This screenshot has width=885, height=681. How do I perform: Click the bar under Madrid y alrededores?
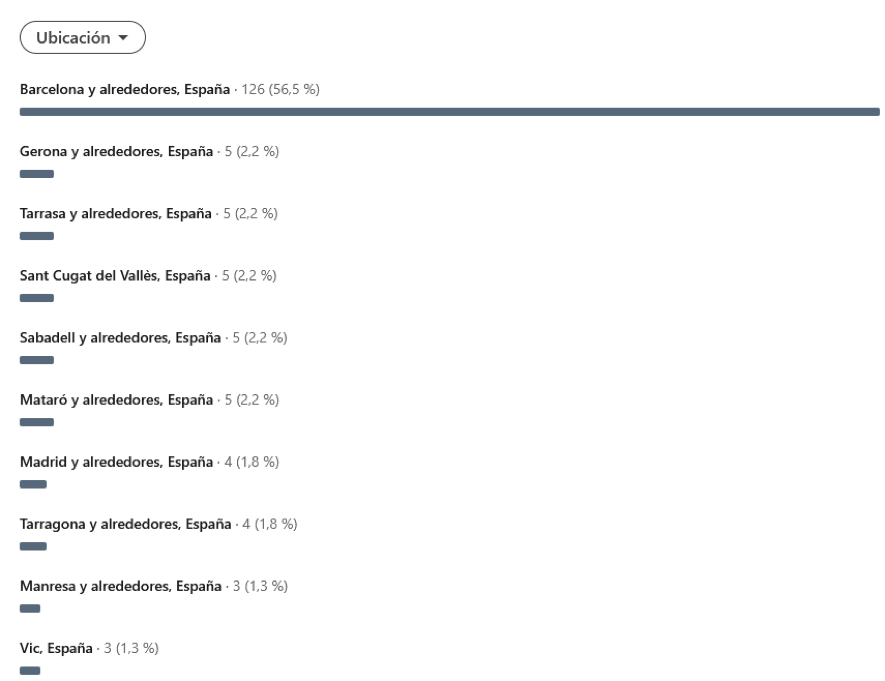pos(33,484)
